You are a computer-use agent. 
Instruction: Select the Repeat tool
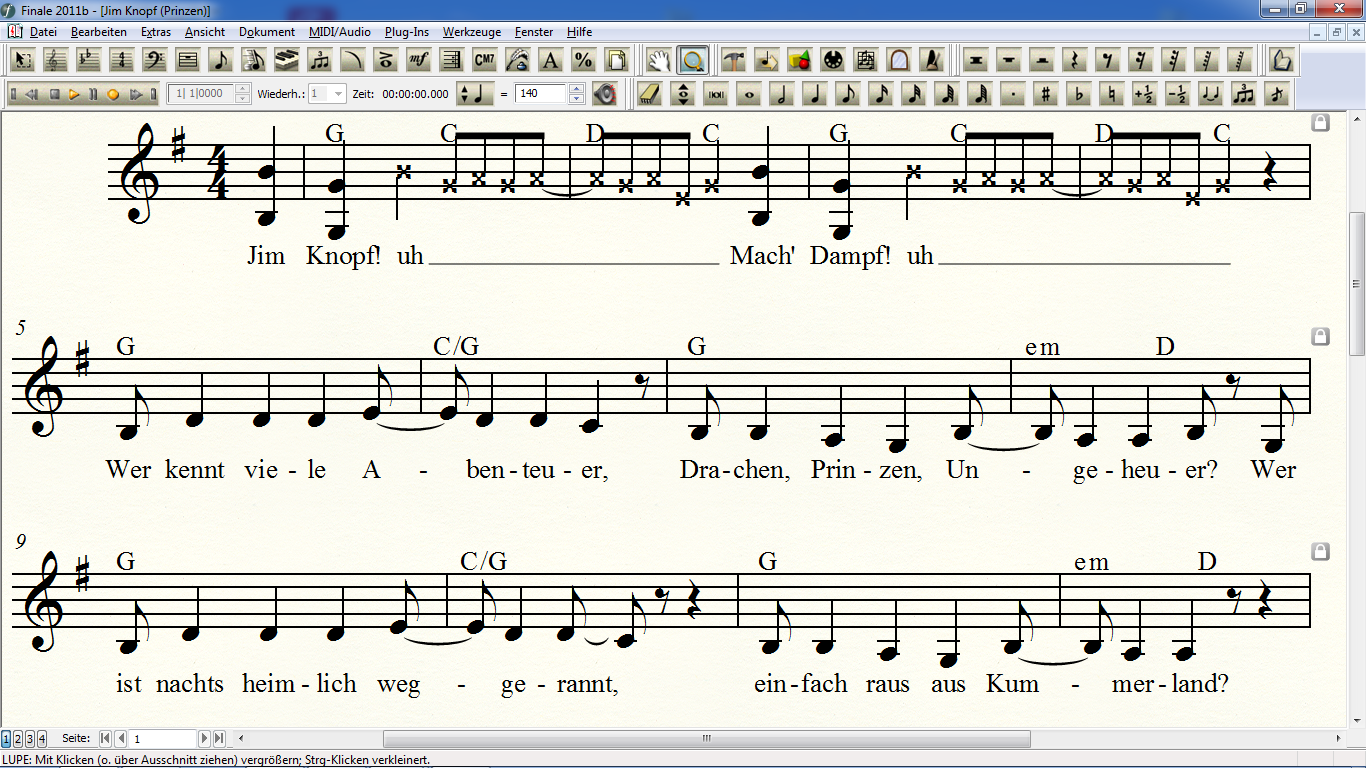point(452,60)
